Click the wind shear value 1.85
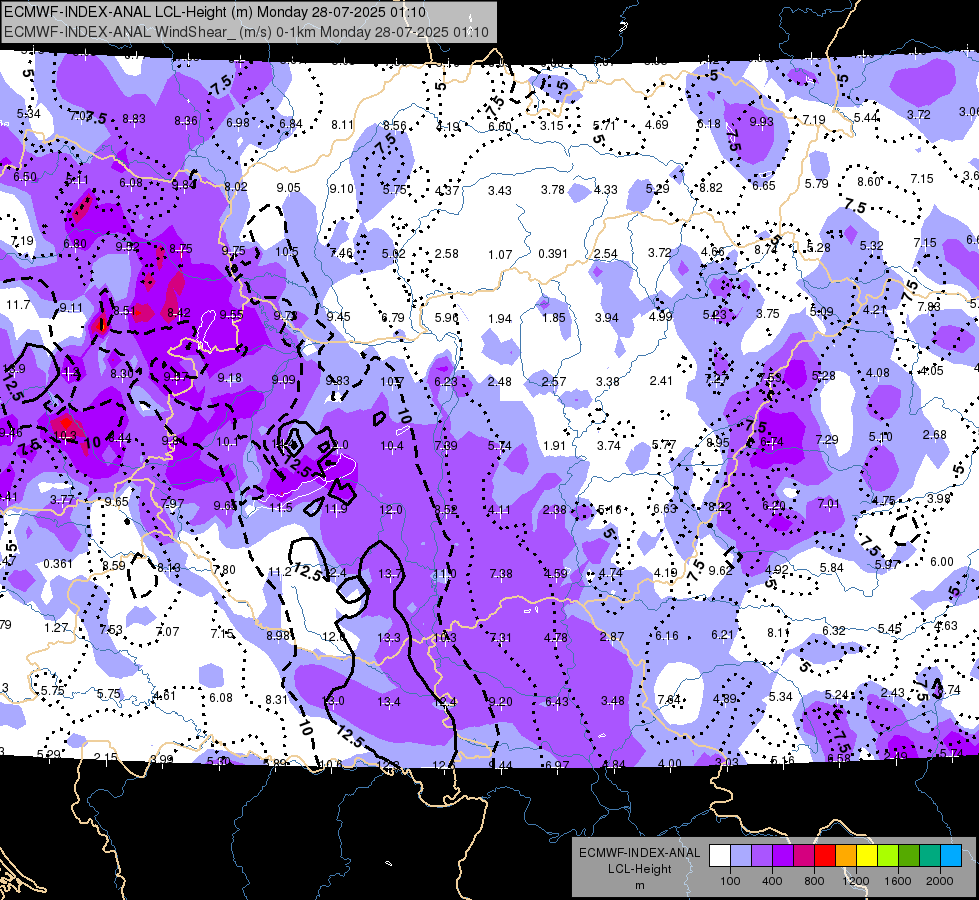 click(554, 318)
